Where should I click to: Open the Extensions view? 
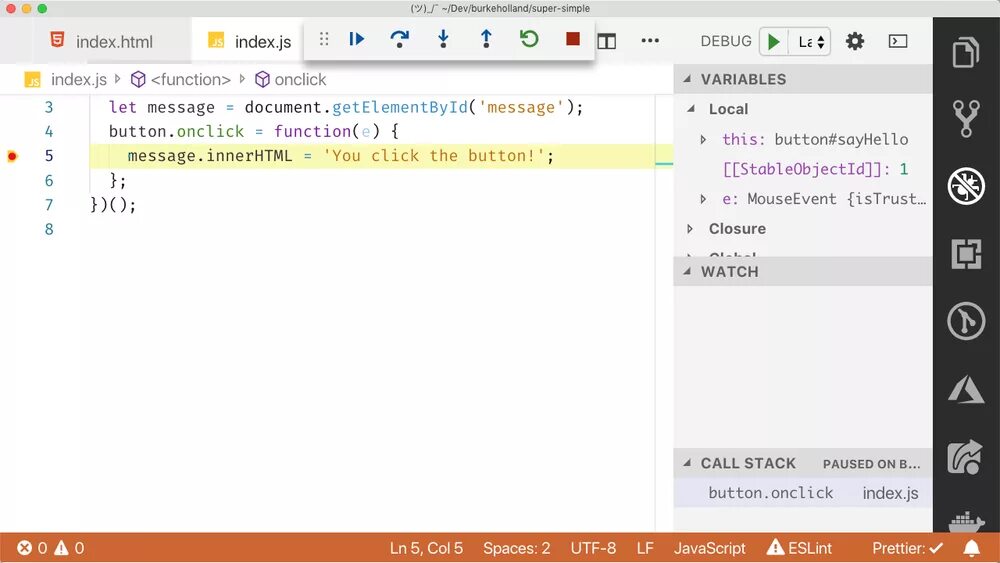click(x=966, y=254)
